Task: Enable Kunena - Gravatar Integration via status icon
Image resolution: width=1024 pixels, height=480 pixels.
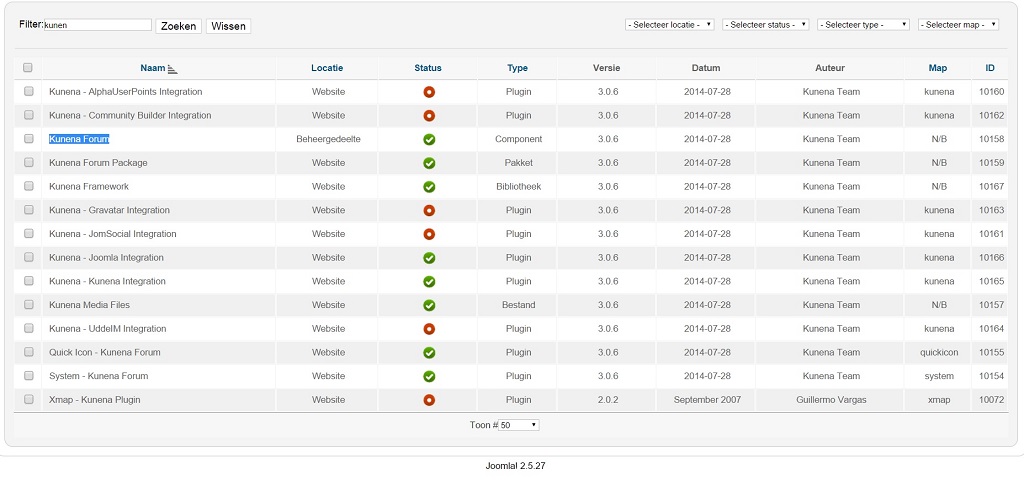Action: click(429, 211)
